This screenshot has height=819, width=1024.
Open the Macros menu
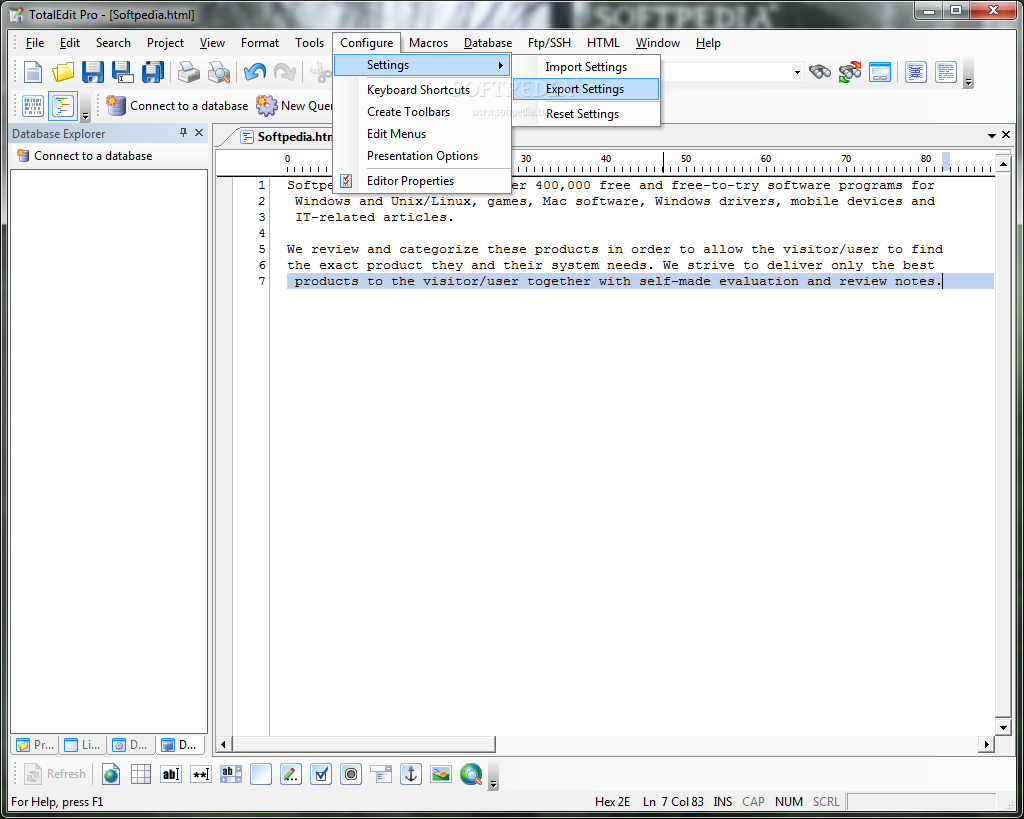tap(428, 43)
